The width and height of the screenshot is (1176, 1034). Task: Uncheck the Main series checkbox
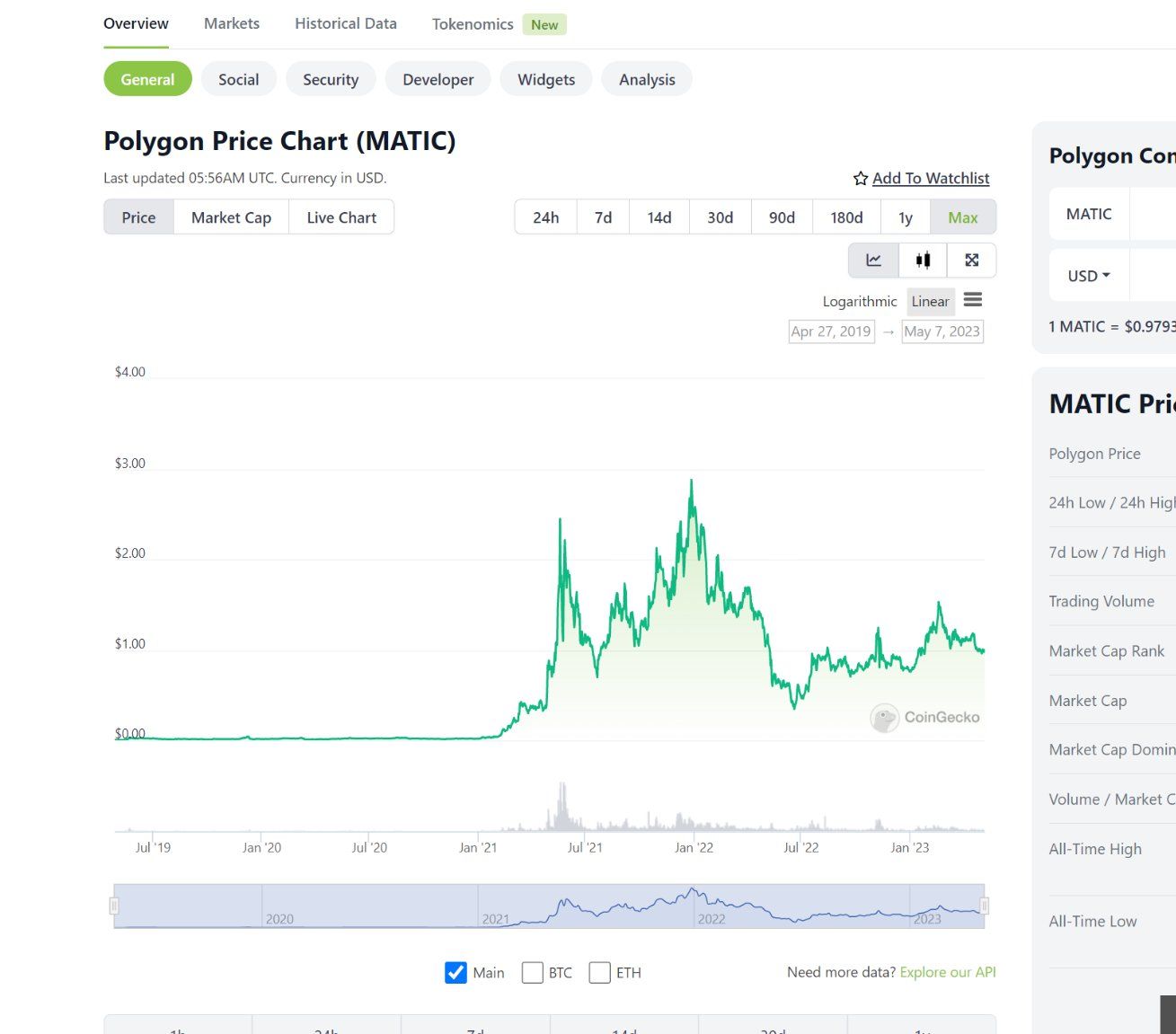point(455,972)
